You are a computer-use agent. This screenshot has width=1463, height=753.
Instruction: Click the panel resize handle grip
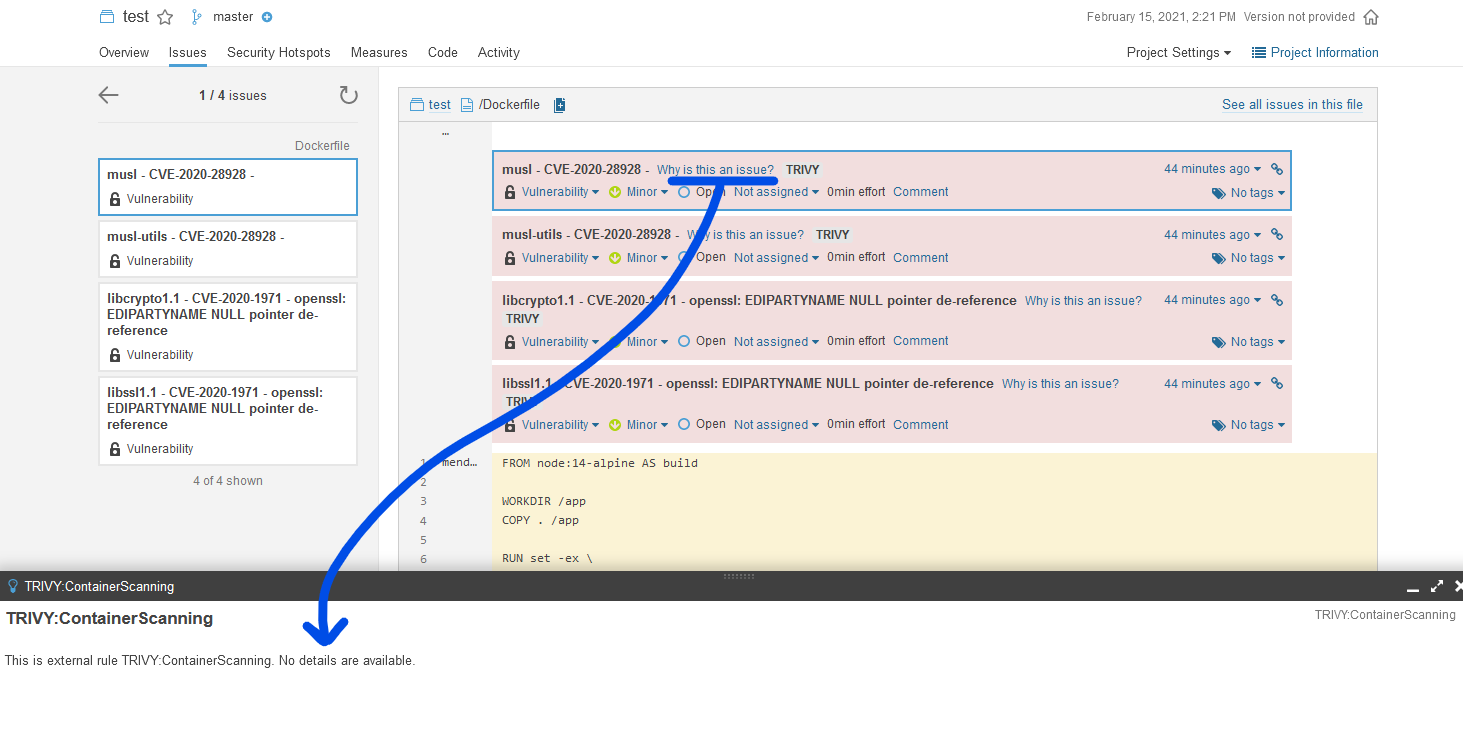[x=737, y=576]
